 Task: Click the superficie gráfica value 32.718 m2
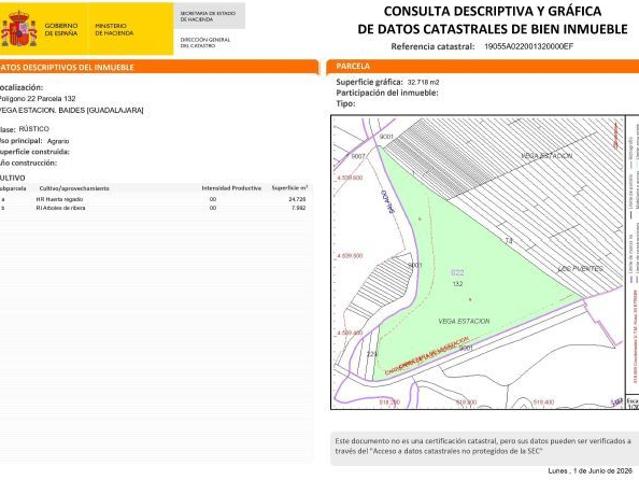[x=423, y=82]
